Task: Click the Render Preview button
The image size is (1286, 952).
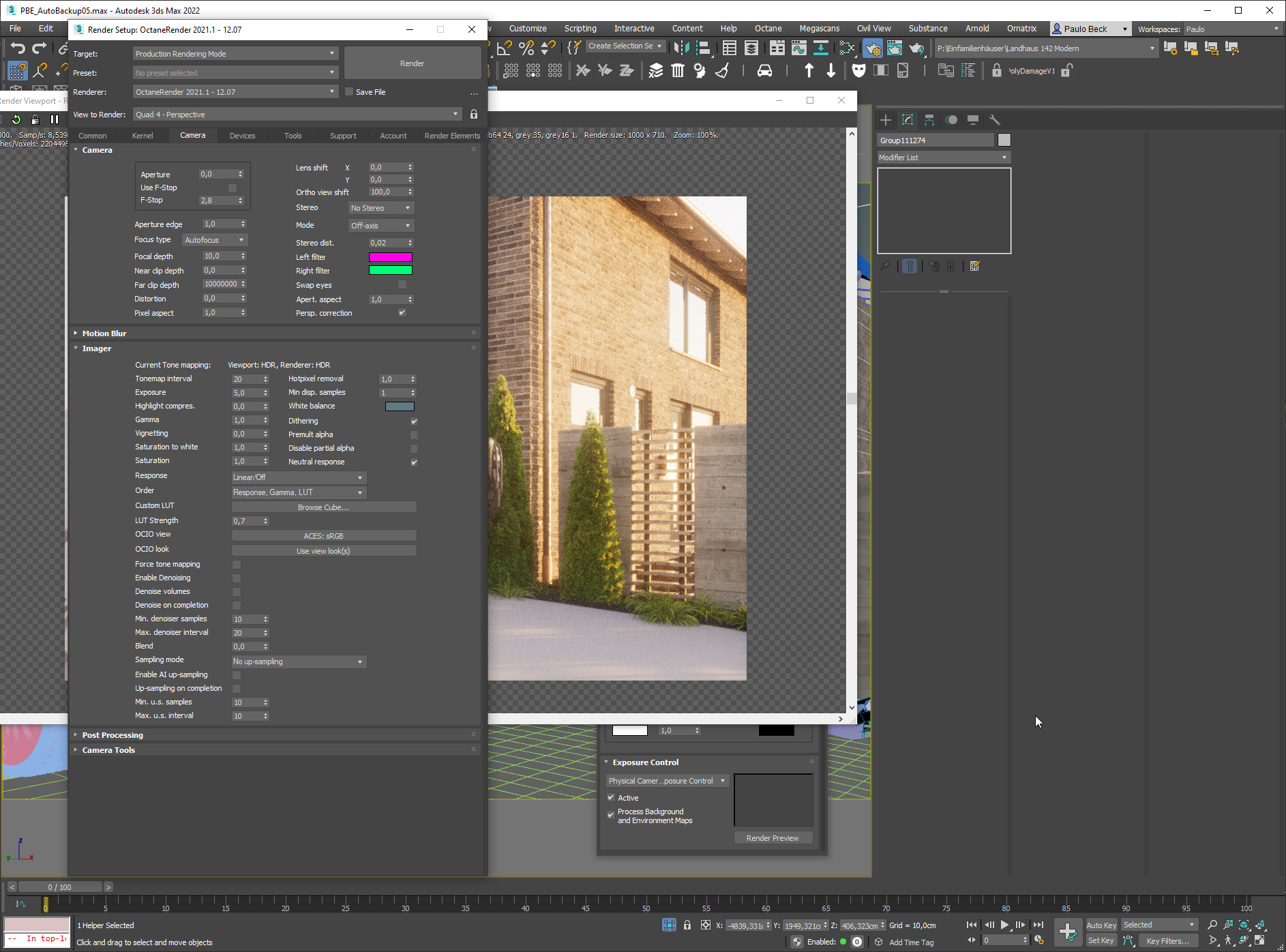Action: pyautogui.click(x=773, y=838)
